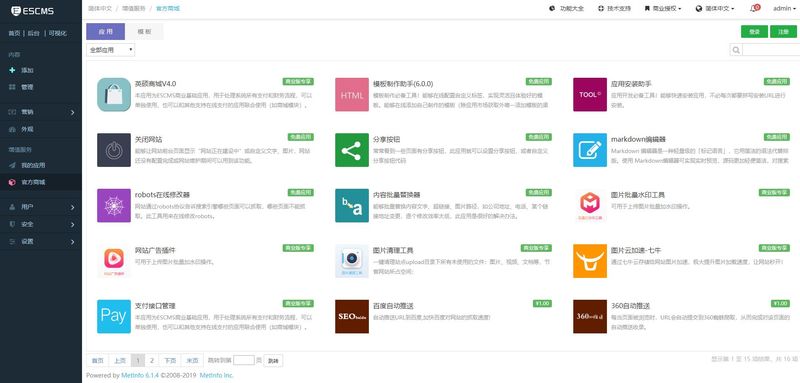The width and height of the screenshot is (800, 383).
Task: Click the 外观 appearance sidebar icon
Action: tap(12, 130)
